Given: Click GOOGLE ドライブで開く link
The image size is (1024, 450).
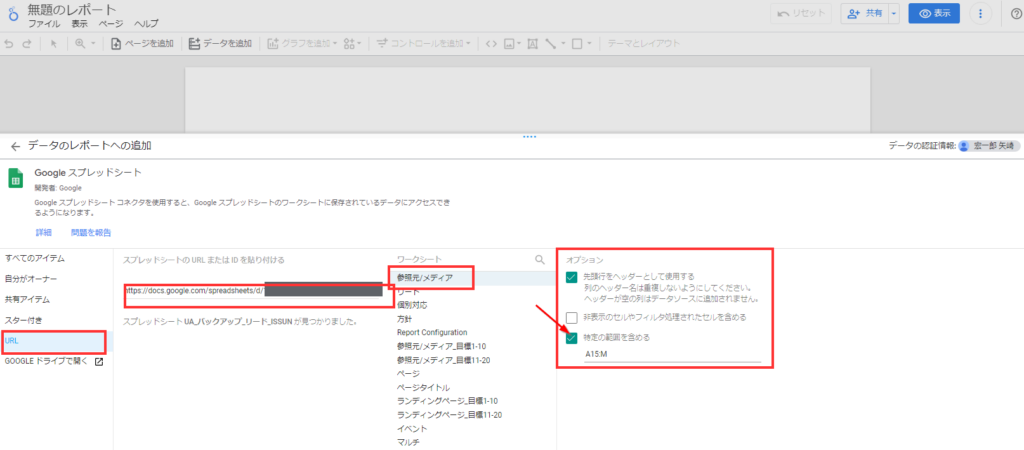Looking at the screenshot, I should coord(54,361).
